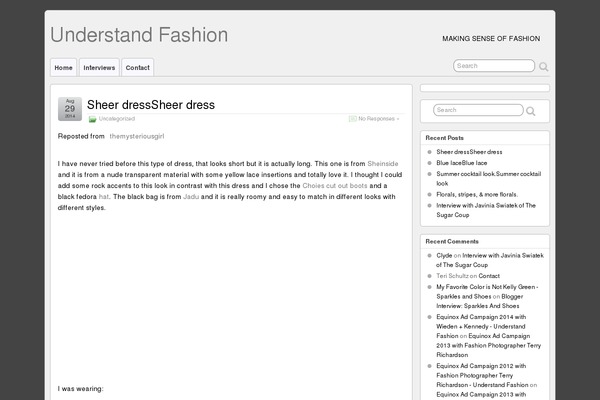
Task: Follow the Choies cut out boots link
Action: pos(335,186)
